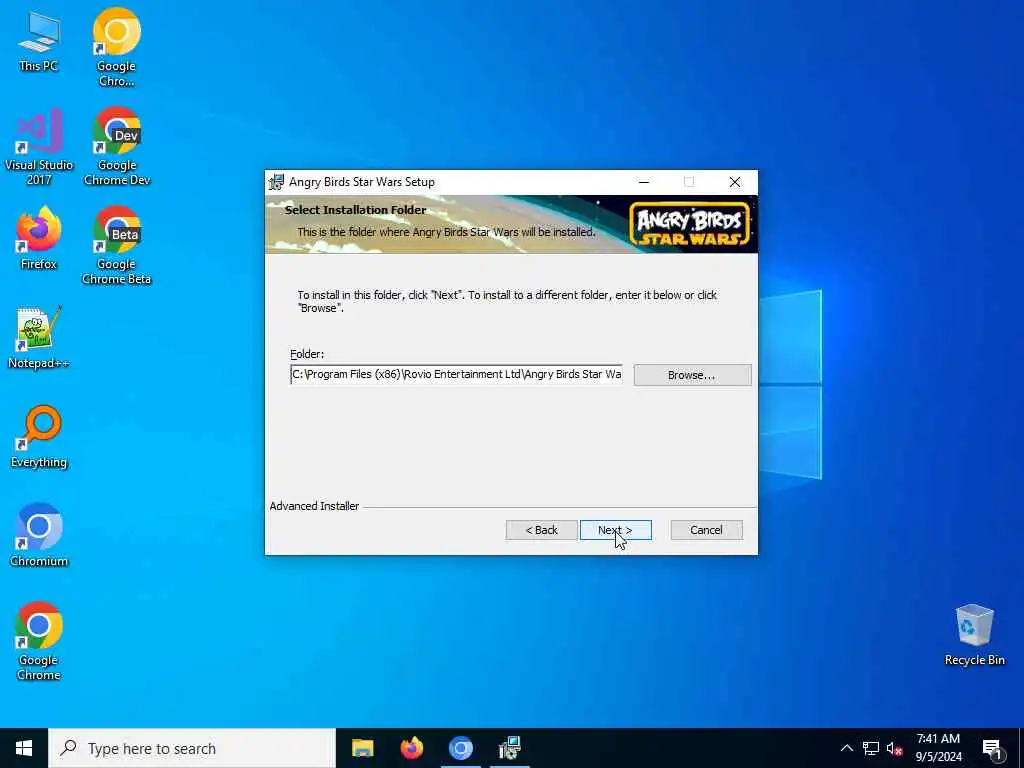
Task: Click the taskbar search box
Action: [x=192, y=748]
